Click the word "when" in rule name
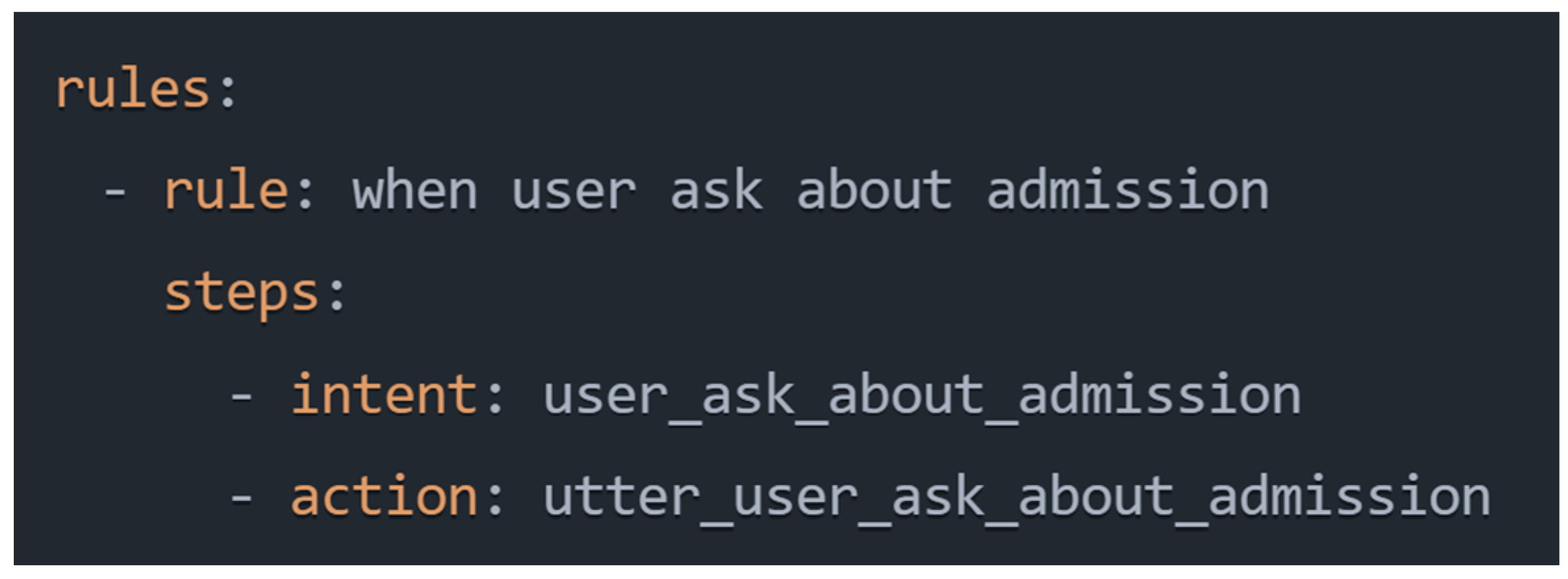1568x579 pixels. tap(414, 191)
